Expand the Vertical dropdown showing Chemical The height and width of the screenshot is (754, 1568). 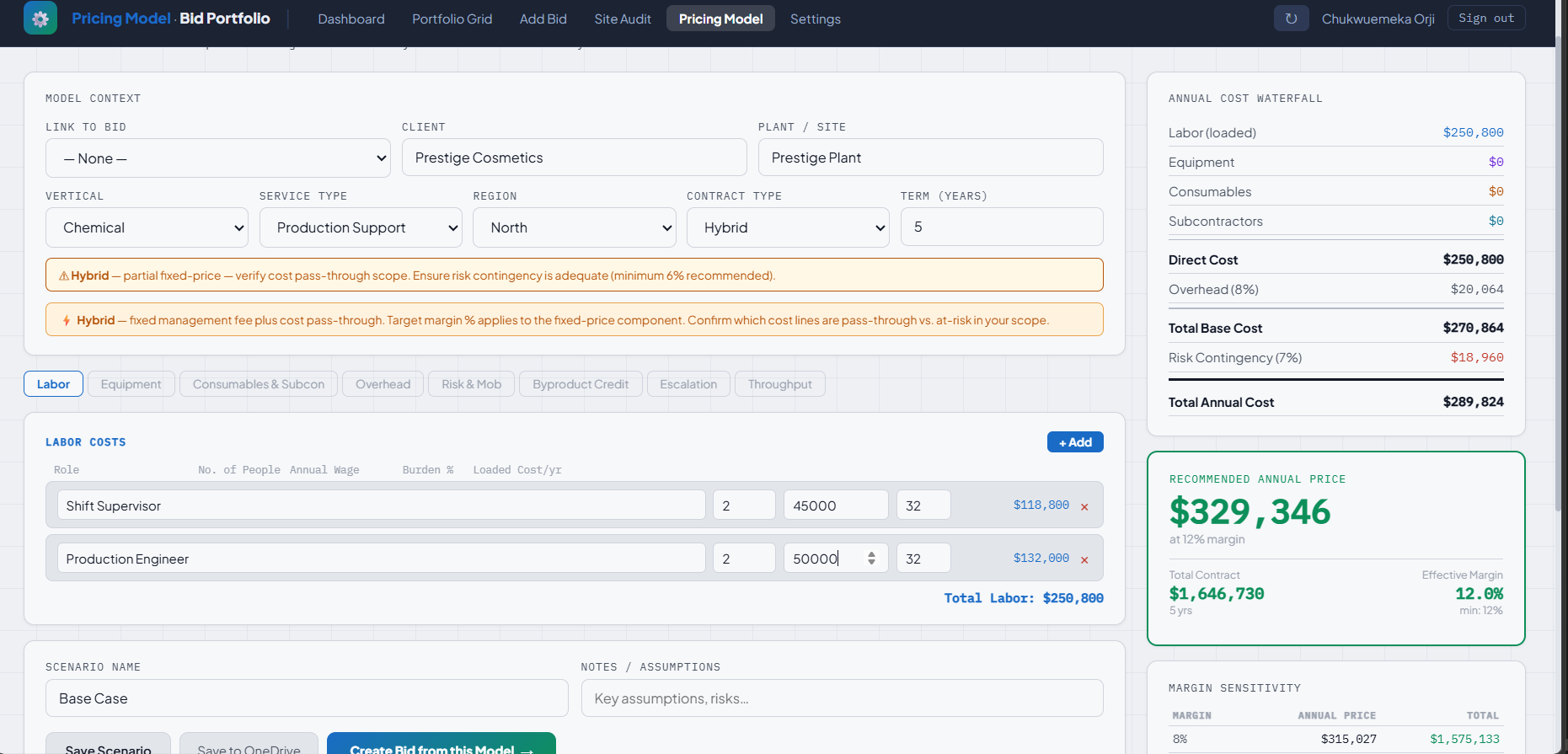[x=147, y=227]
